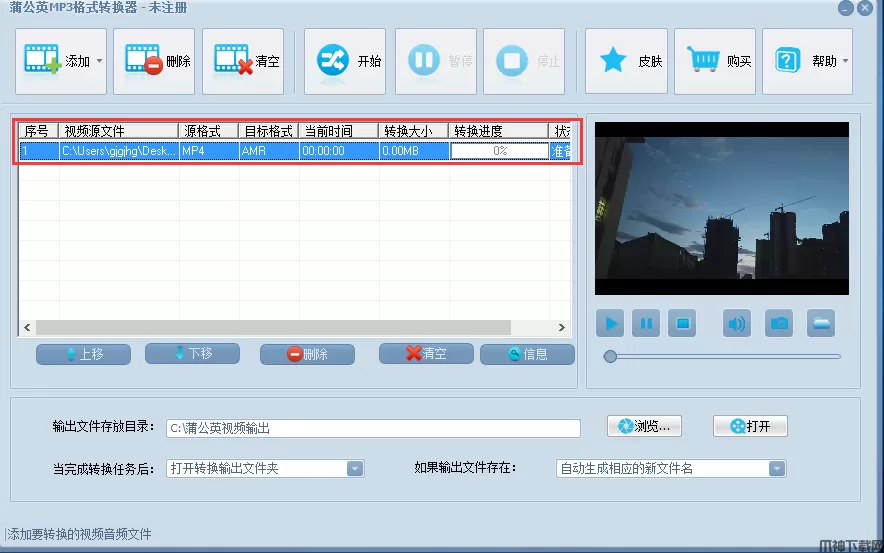Click the 浏览... browse button

(644, 426)
